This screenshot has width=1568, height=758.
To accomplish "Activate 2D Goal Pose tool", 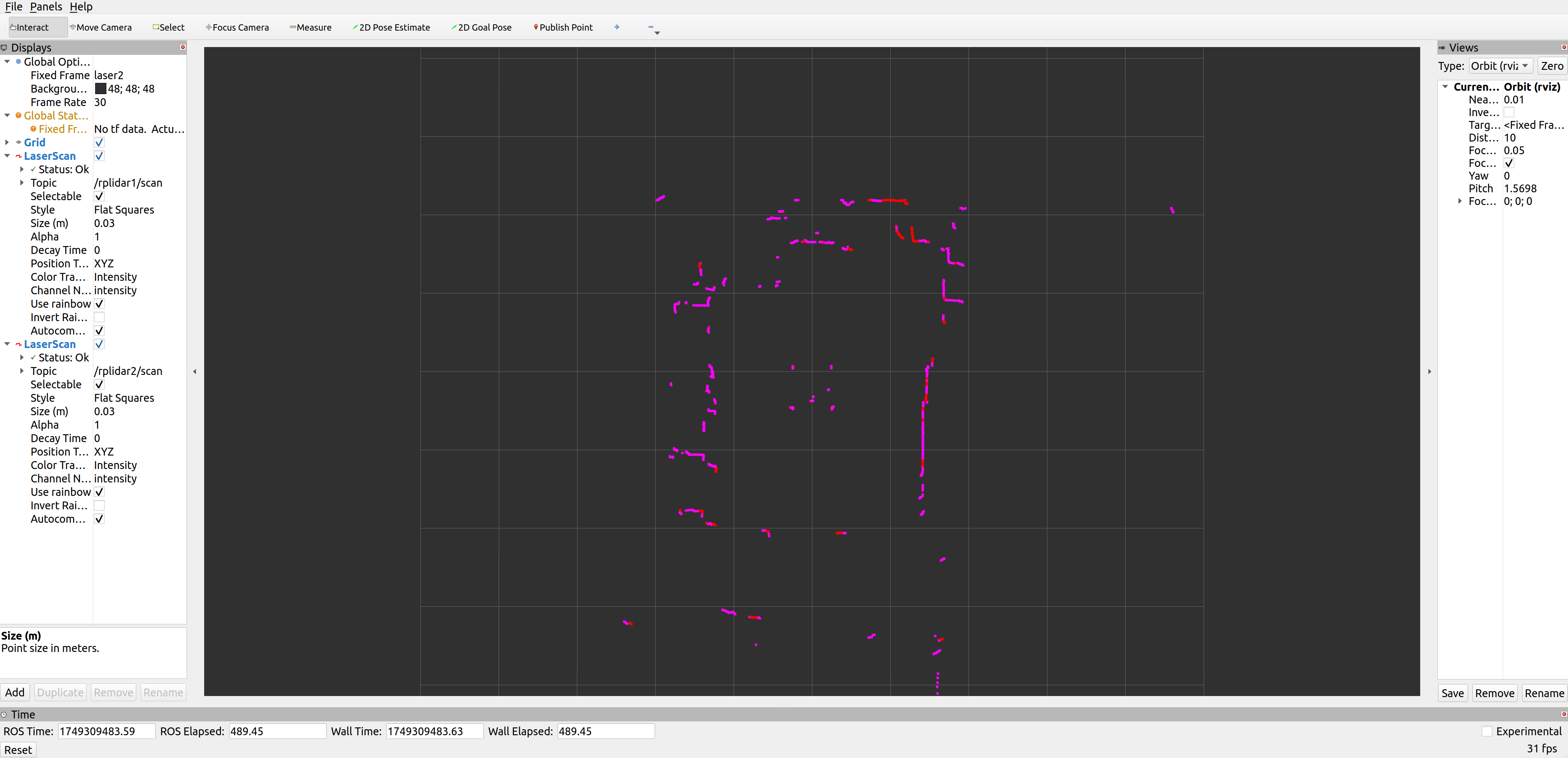I will [x=481, y=27].
